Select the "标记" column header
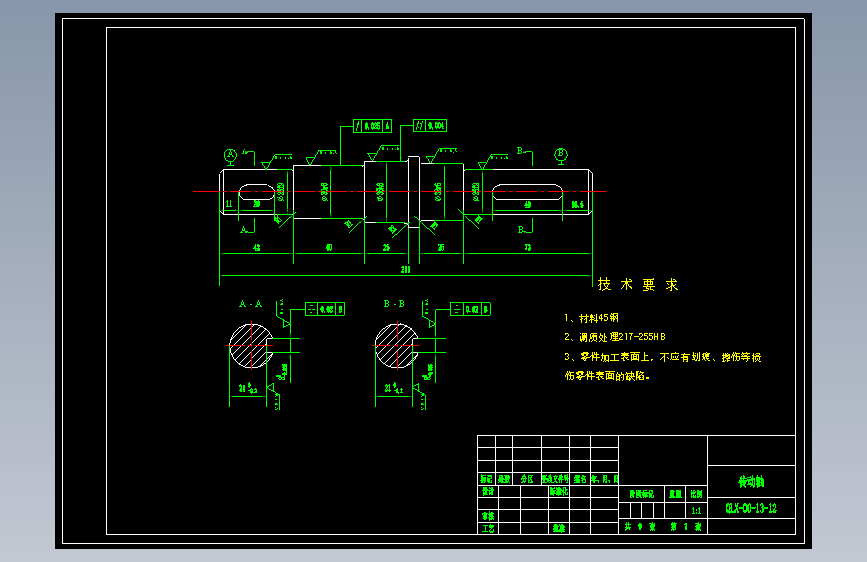The width and height of the screenshot is (867, 562). [x=487, y=479]
